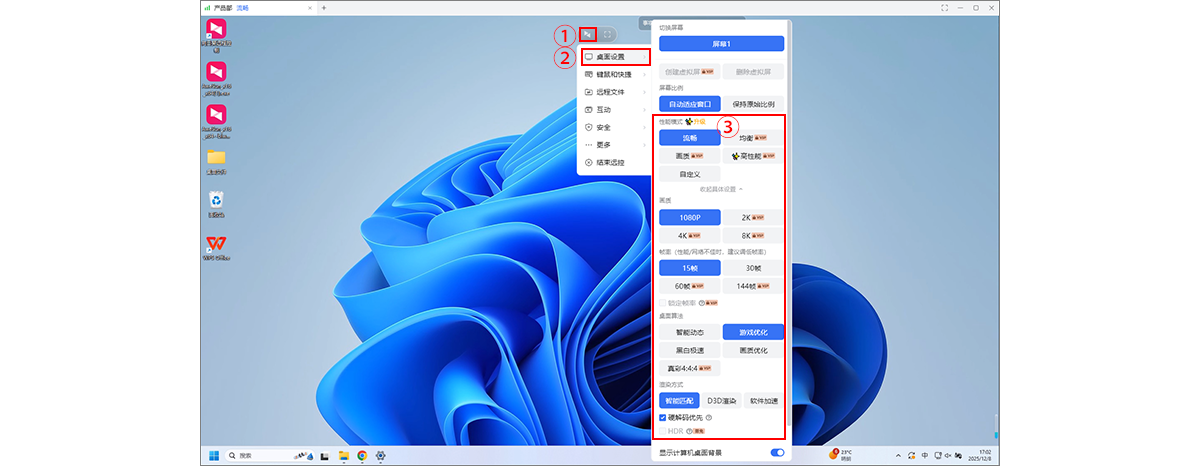
Task: Toggle 显示计算机桌面背景 switch off
Action: click(x=777, y=453)
